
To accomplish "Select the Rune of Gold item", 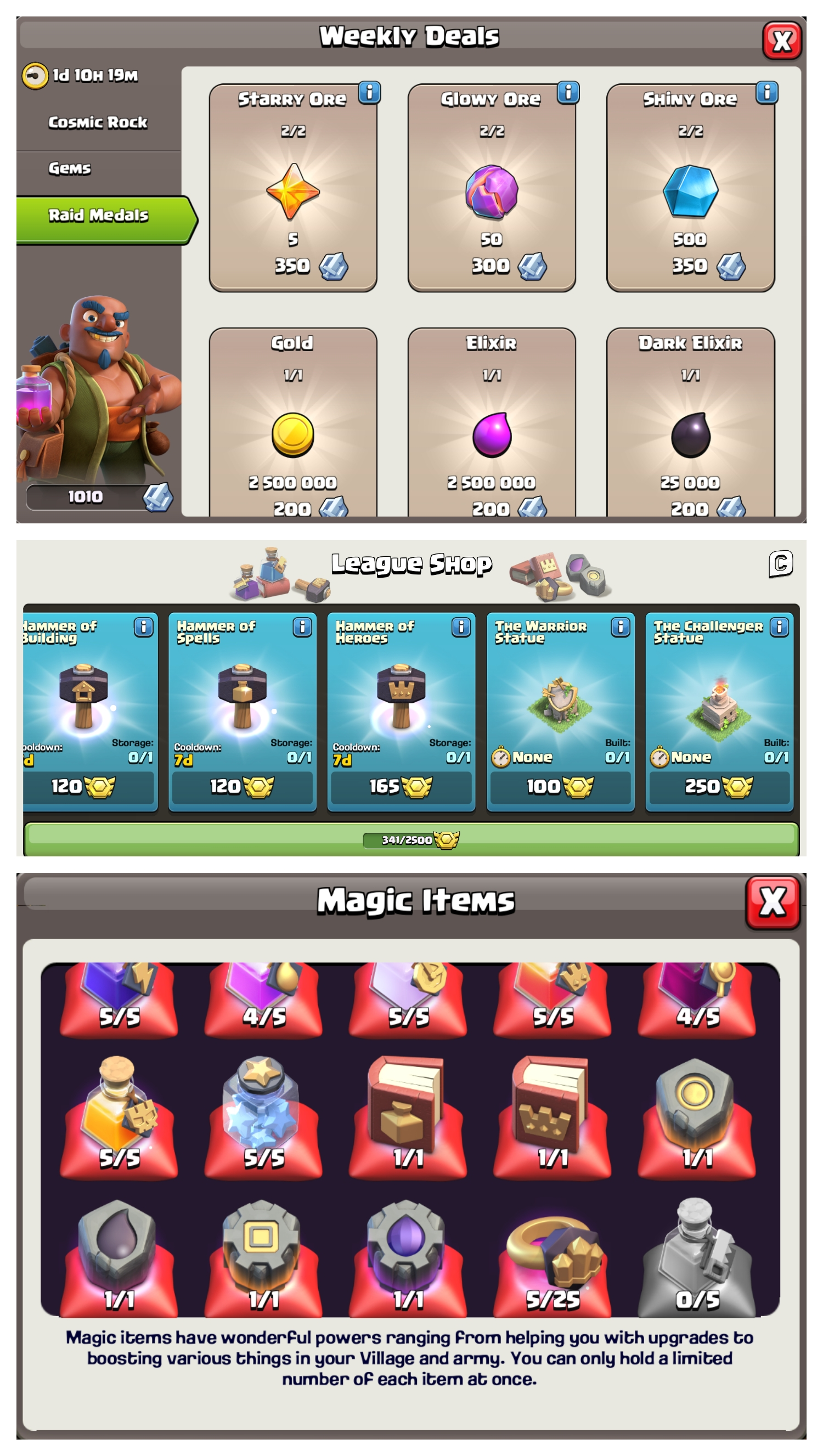I will 697,1115.
